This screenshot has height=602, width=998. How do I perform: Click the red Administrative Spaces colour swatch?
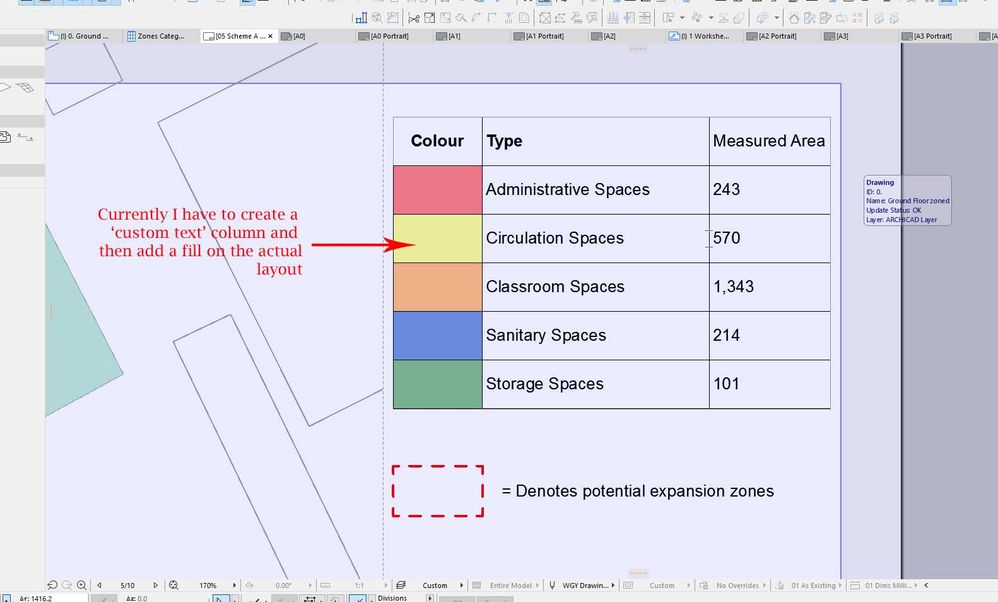[437, 189]
